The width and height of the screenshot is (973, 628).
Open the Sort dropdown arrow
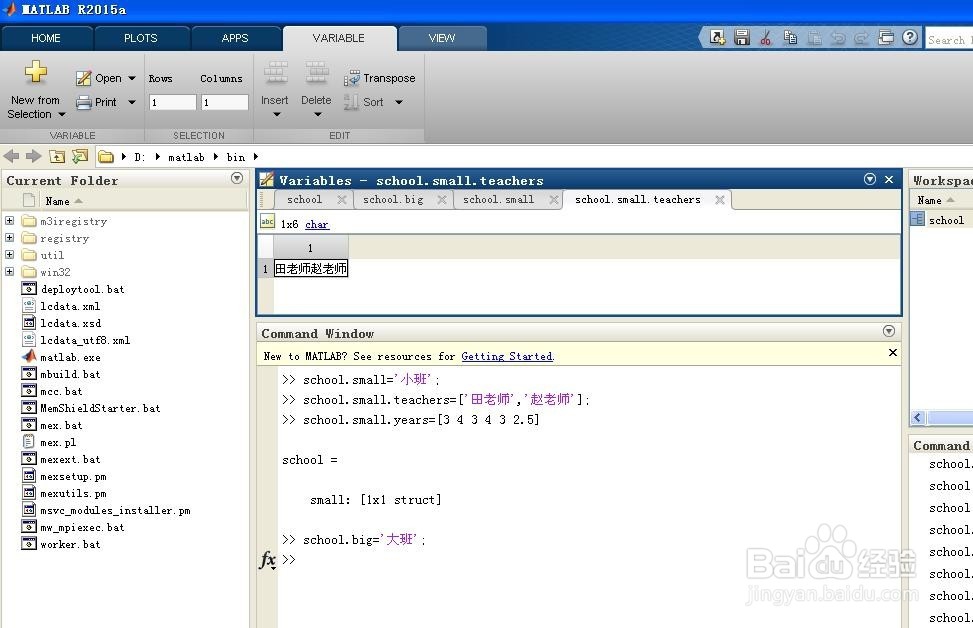[399, 102]
